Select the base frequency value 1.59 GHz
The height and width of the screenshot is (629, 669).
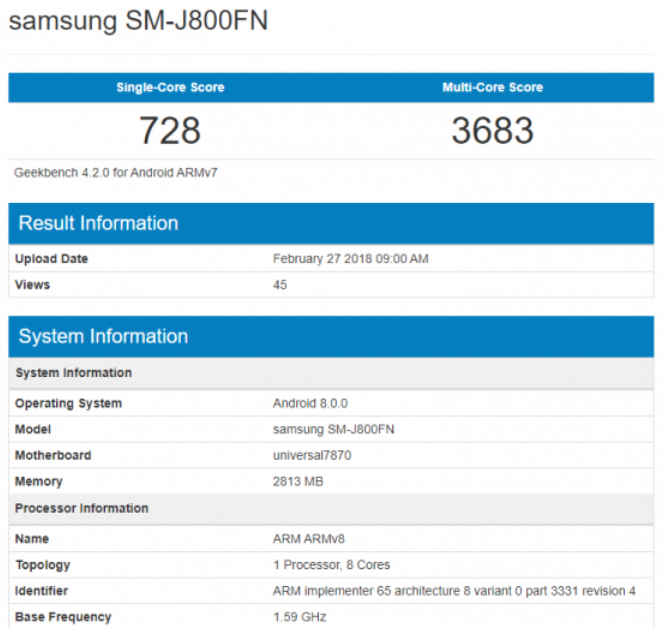(x=299, y=617)
